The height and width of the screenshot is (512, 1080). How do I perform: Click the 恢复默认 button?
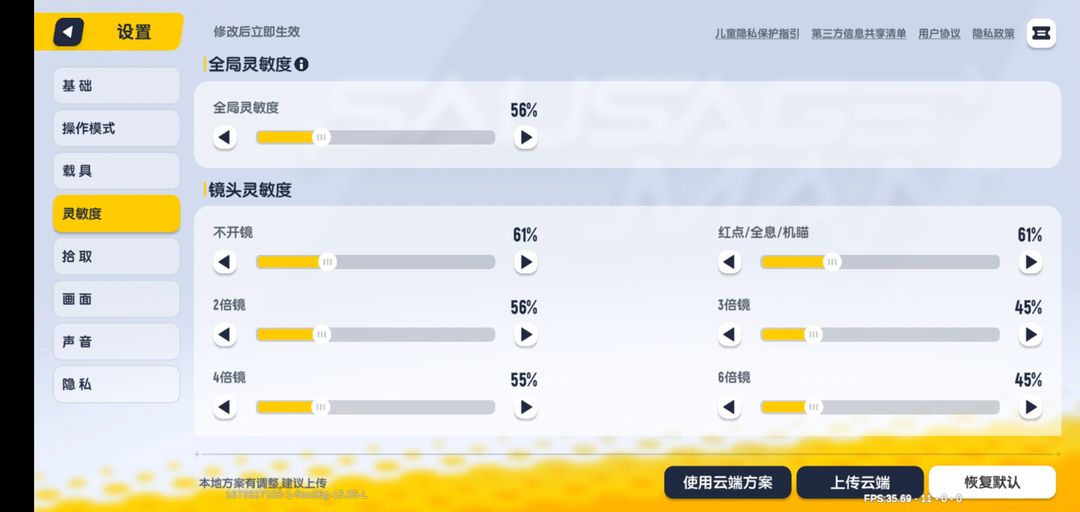(x=992, y=482)
